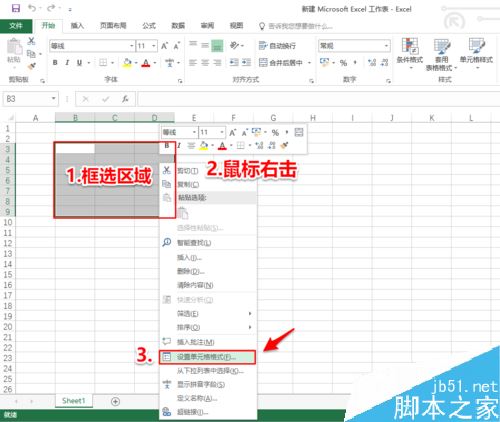
Task: Toggle Italic in the ribbon font group
Action: coord(67,62)
